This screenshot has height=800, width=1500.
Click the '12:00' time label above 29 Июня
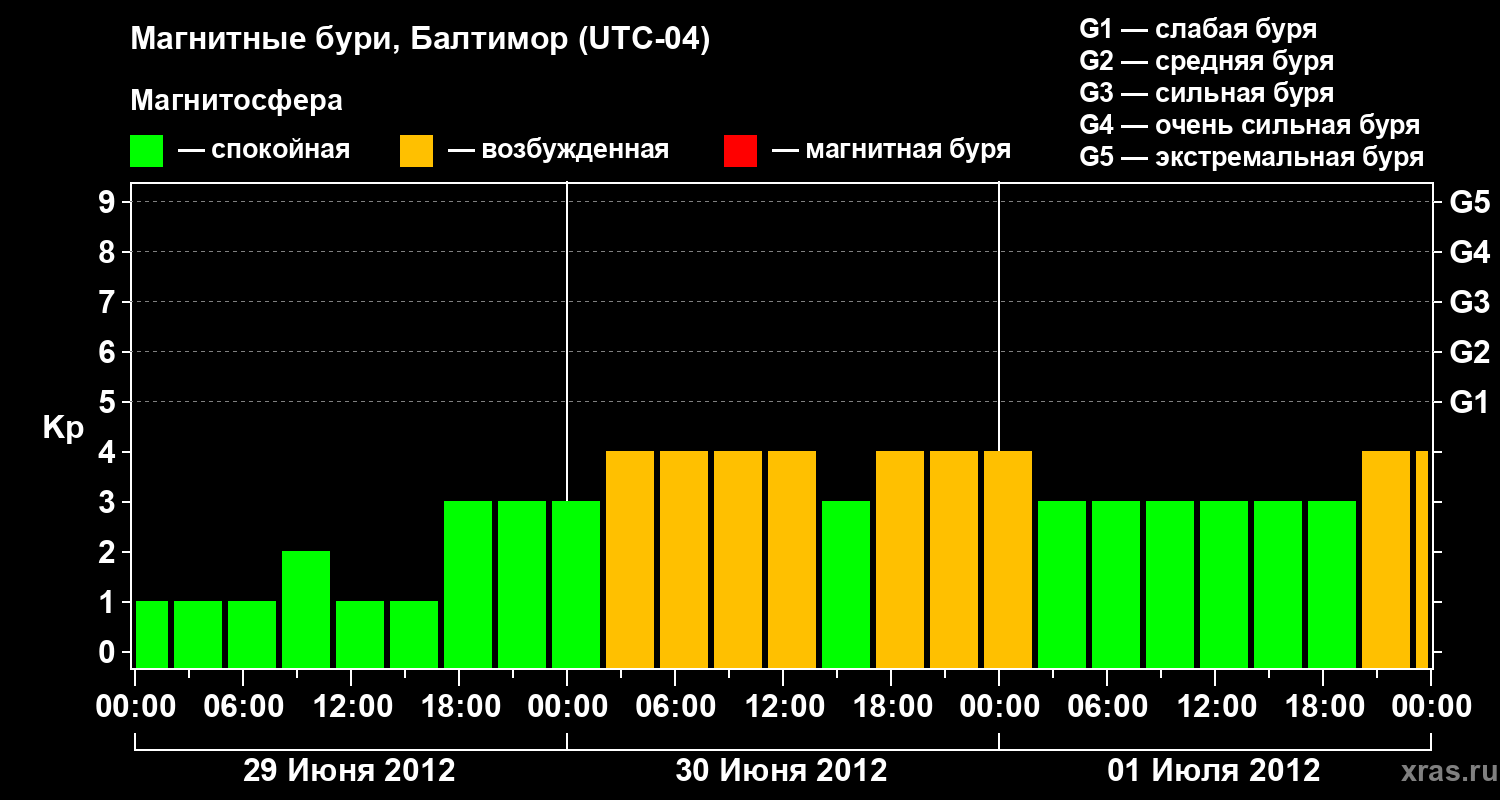(x=351, y=707)
